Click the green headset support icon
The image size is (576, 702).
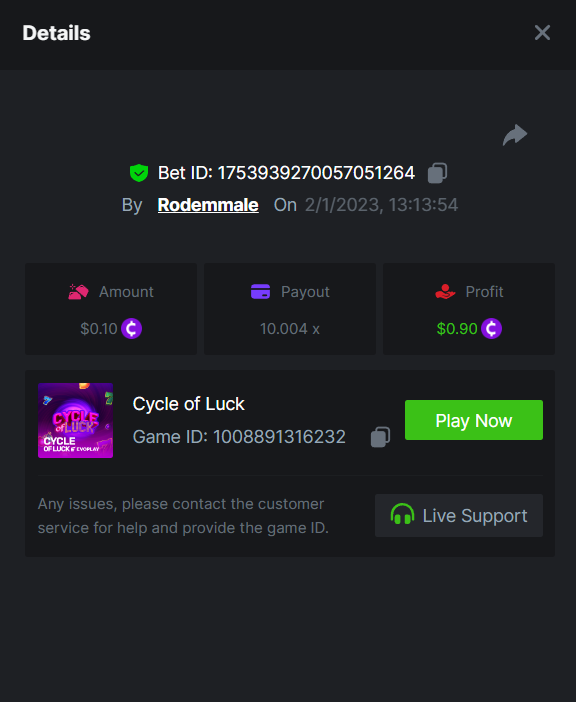tap(402, 514)
